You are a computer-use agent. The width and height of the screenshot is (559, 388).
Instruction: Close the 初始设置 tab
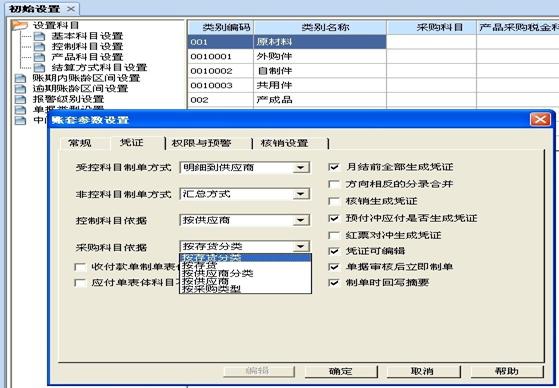tap(71, 9)
